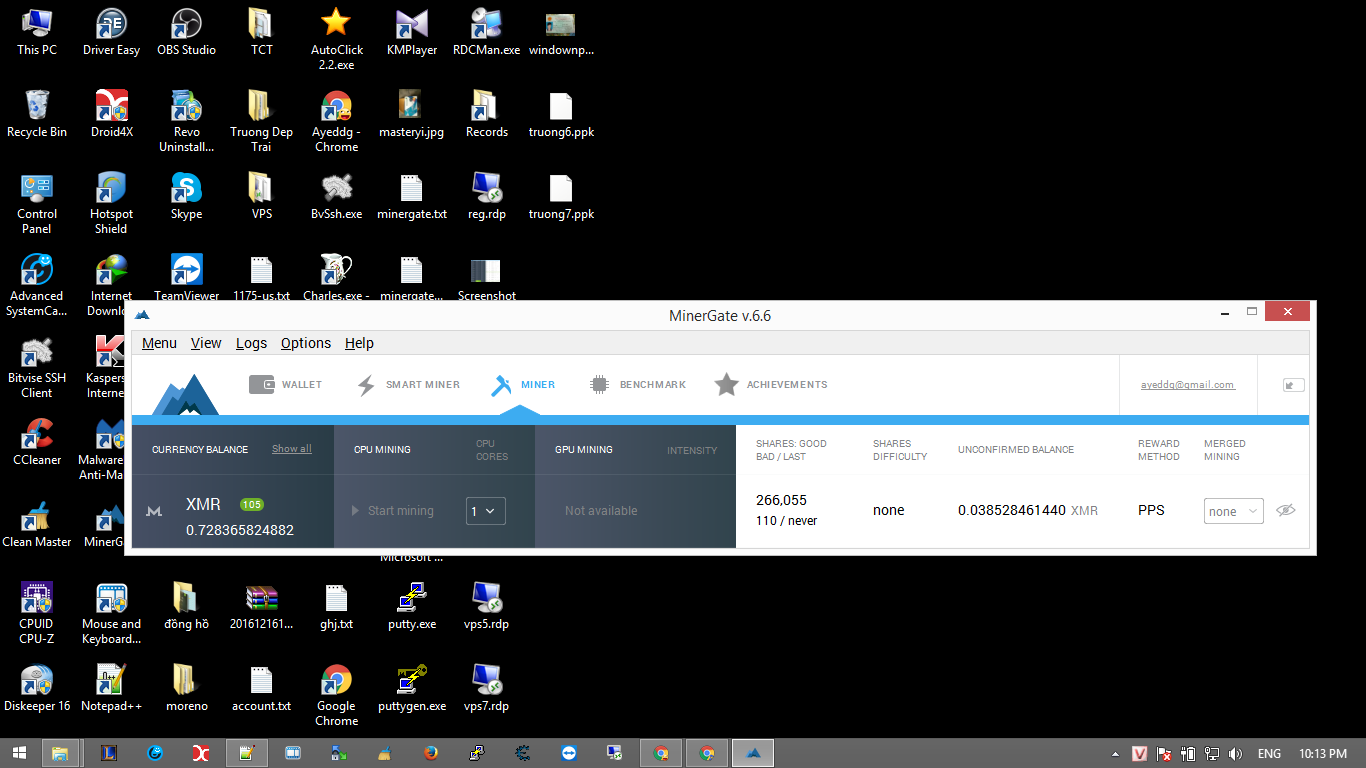This screenshot has width=1366, height=768.
Task: Click the green 105 badge next to XMR
Action: pyautogui.click(x=252, y=505)
